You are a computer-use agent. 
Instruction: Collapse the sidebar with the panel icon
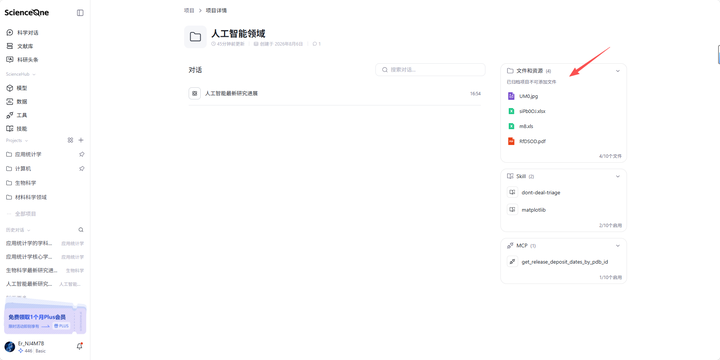point(80,13)
